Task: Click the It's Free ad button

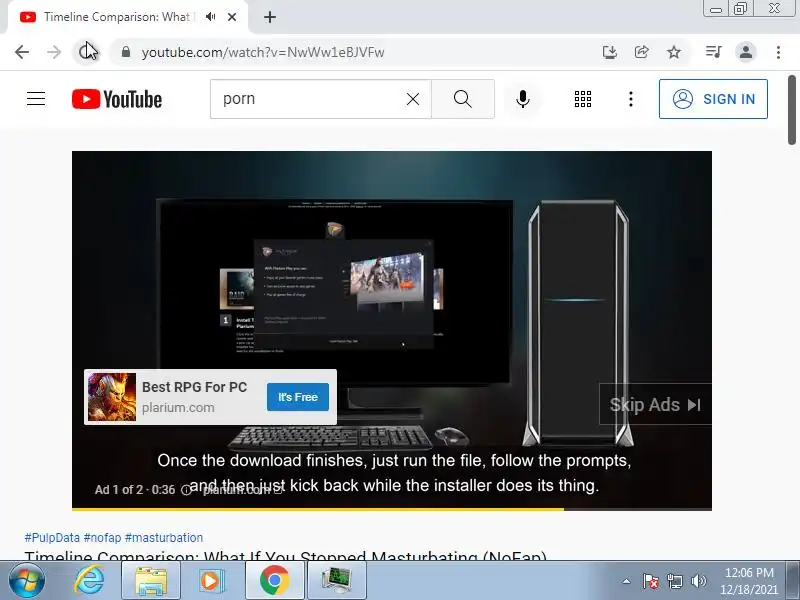Action: tap(298, 397)
